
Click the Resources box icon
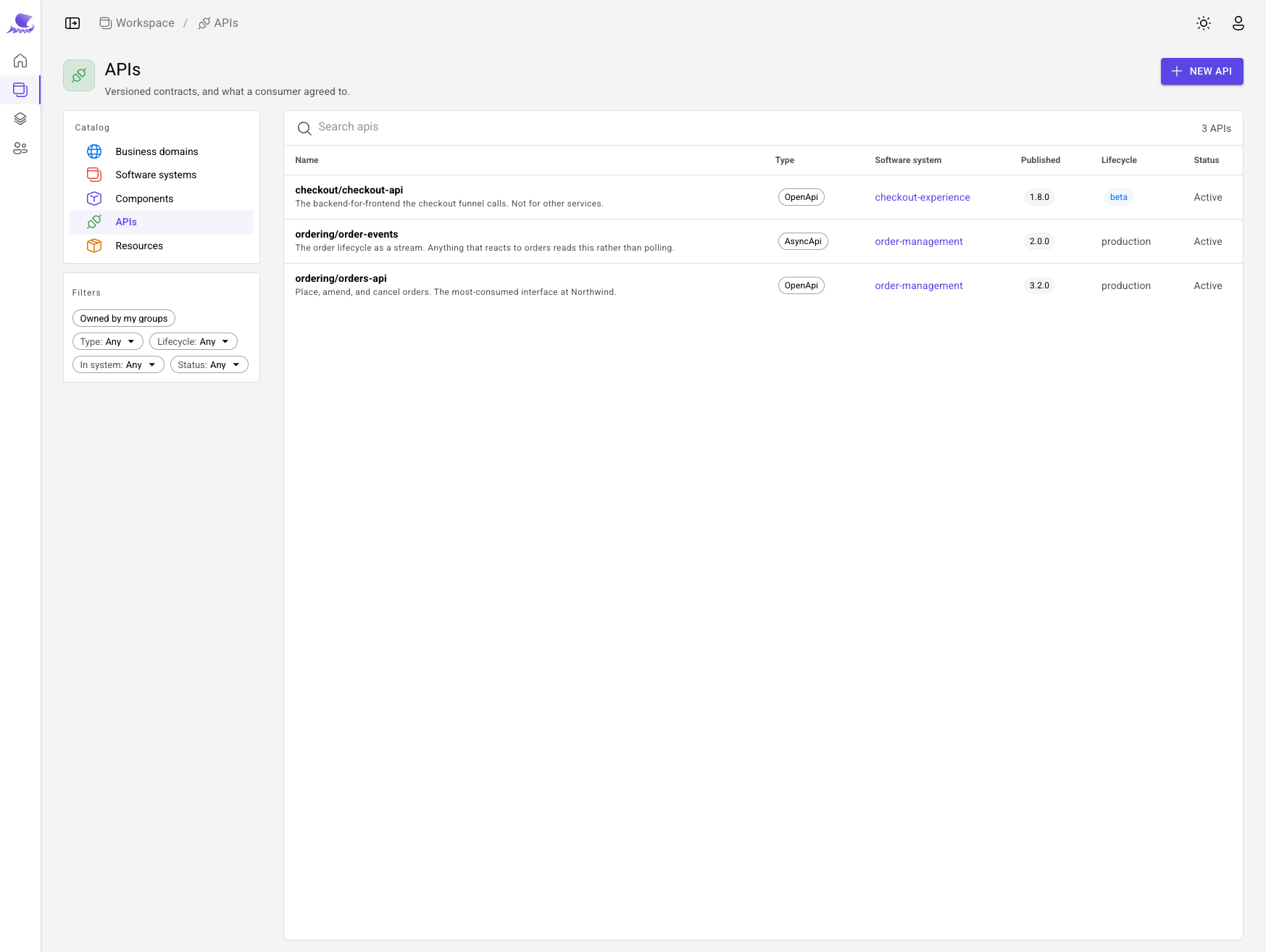(94, 246)
